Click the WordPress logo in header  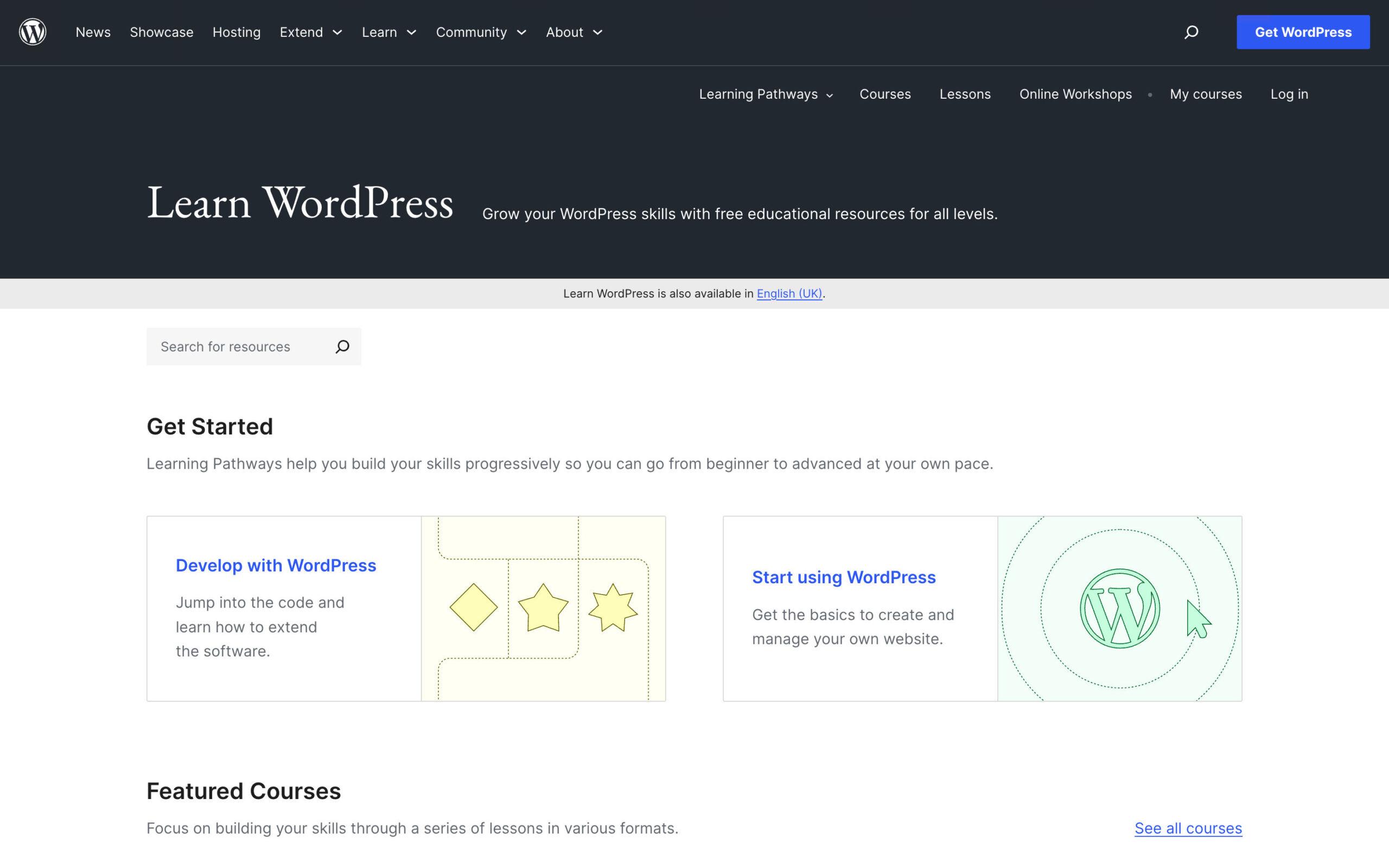click(33, 32)
